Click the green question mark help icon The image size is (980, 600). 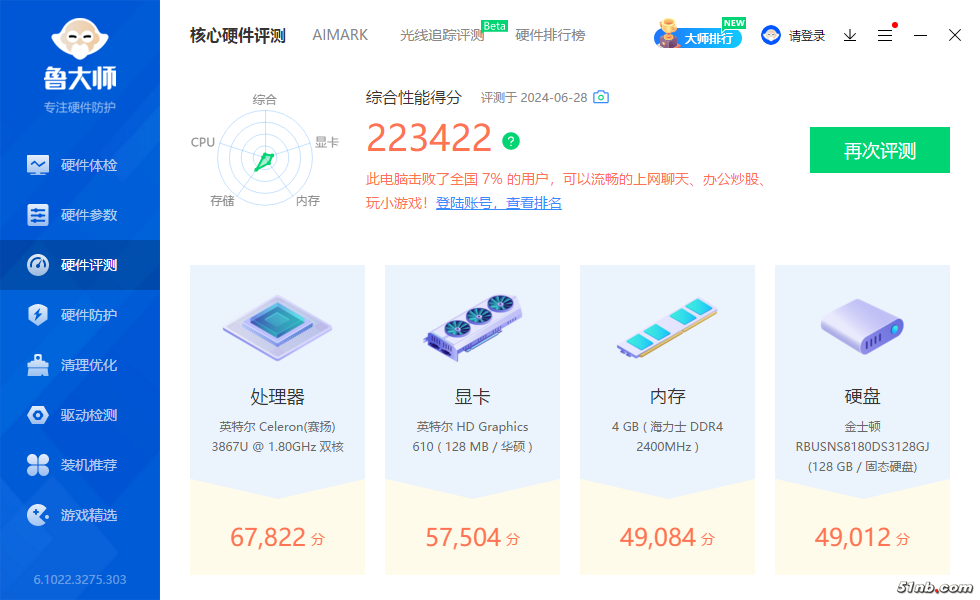[511, 141]
